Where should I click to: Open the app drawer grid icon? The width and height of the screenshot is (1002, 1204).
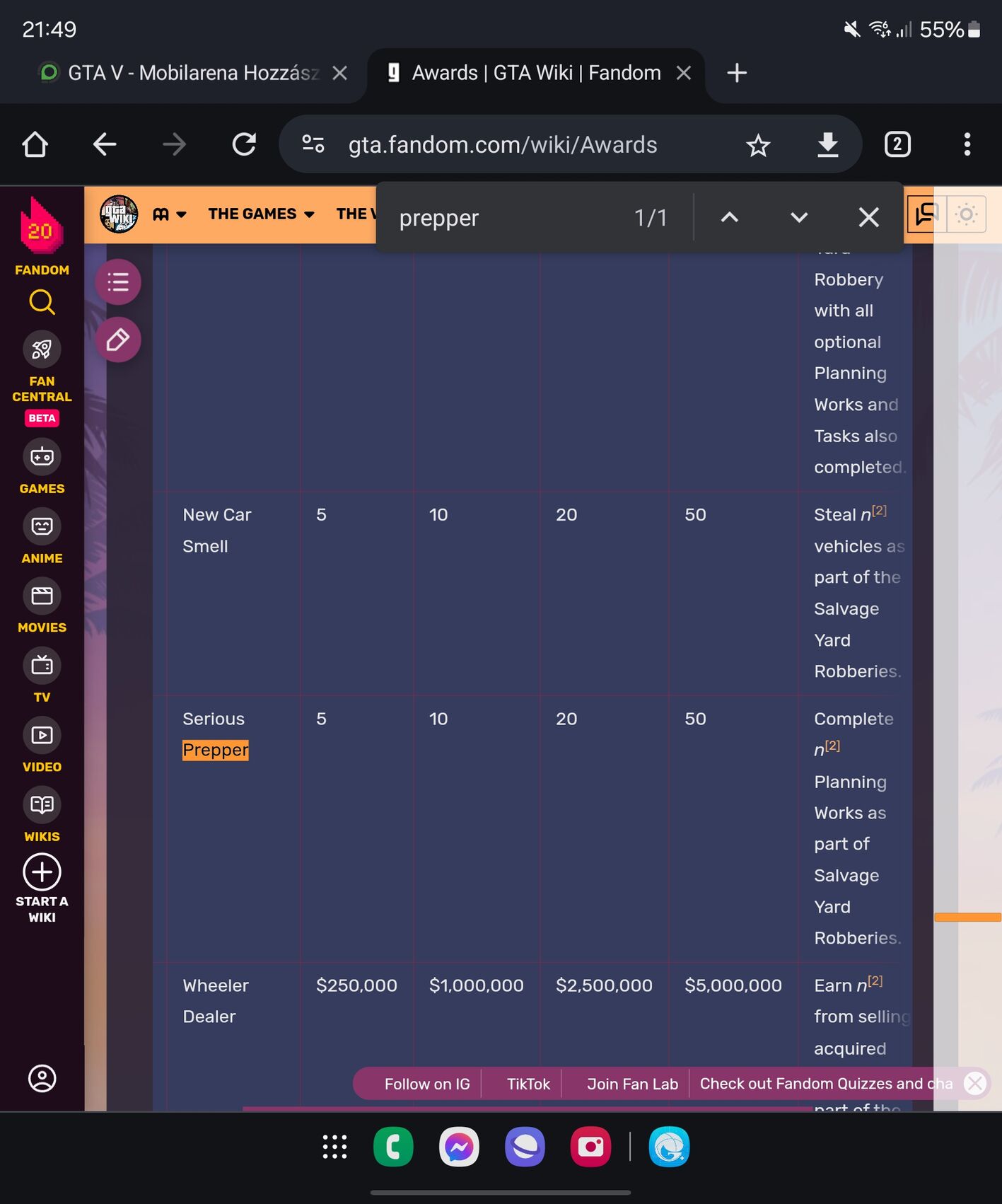click(334, 1147)
